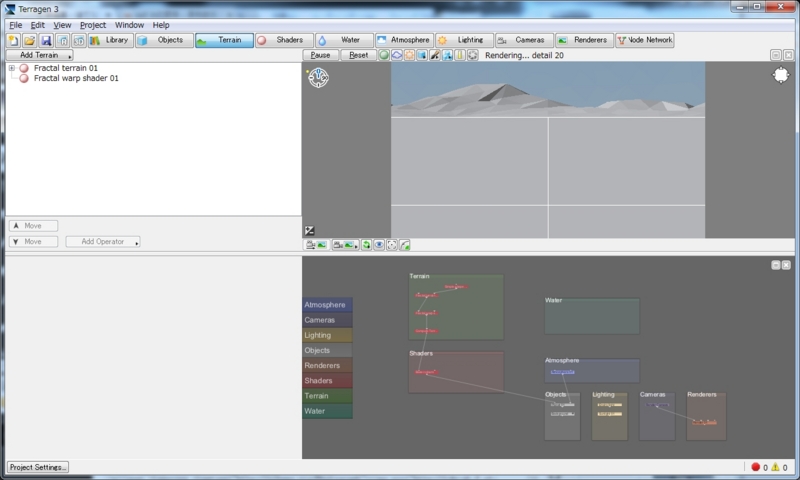This screenshot has height=480, width=800.
Task: Open the Node Network layout
Action: 645,40
